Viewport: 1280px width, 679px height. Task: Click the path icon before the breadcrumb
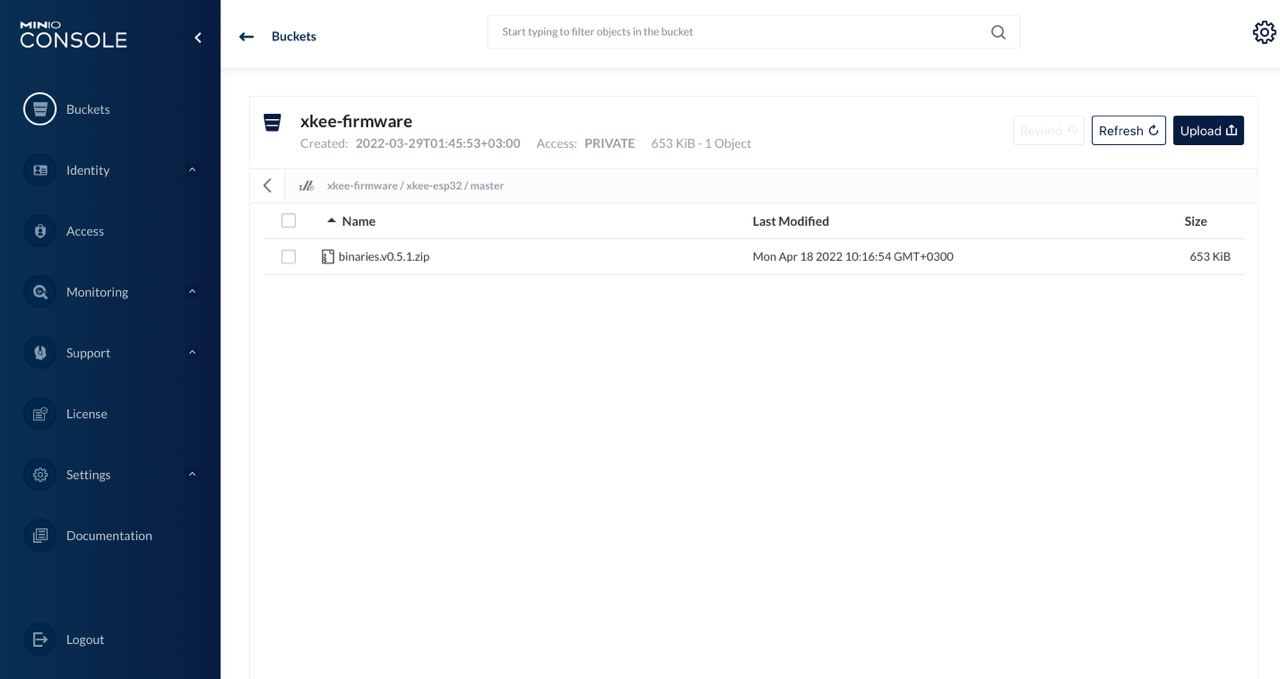[306, 186]
